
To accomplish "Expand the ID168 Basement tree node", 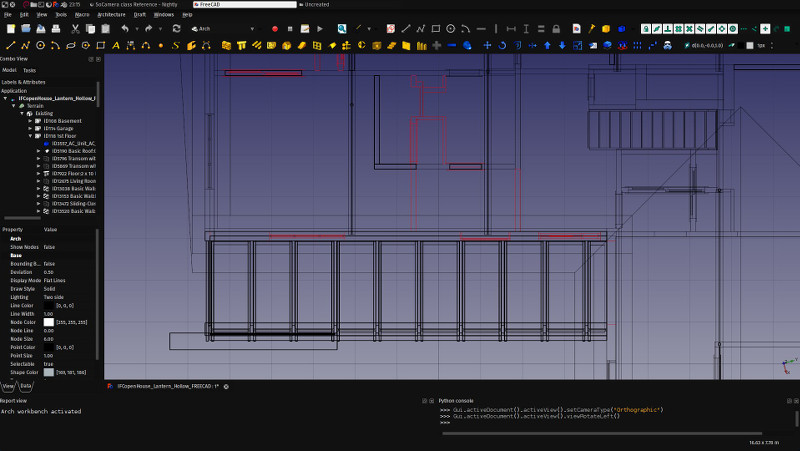I will tap(30, 121).
